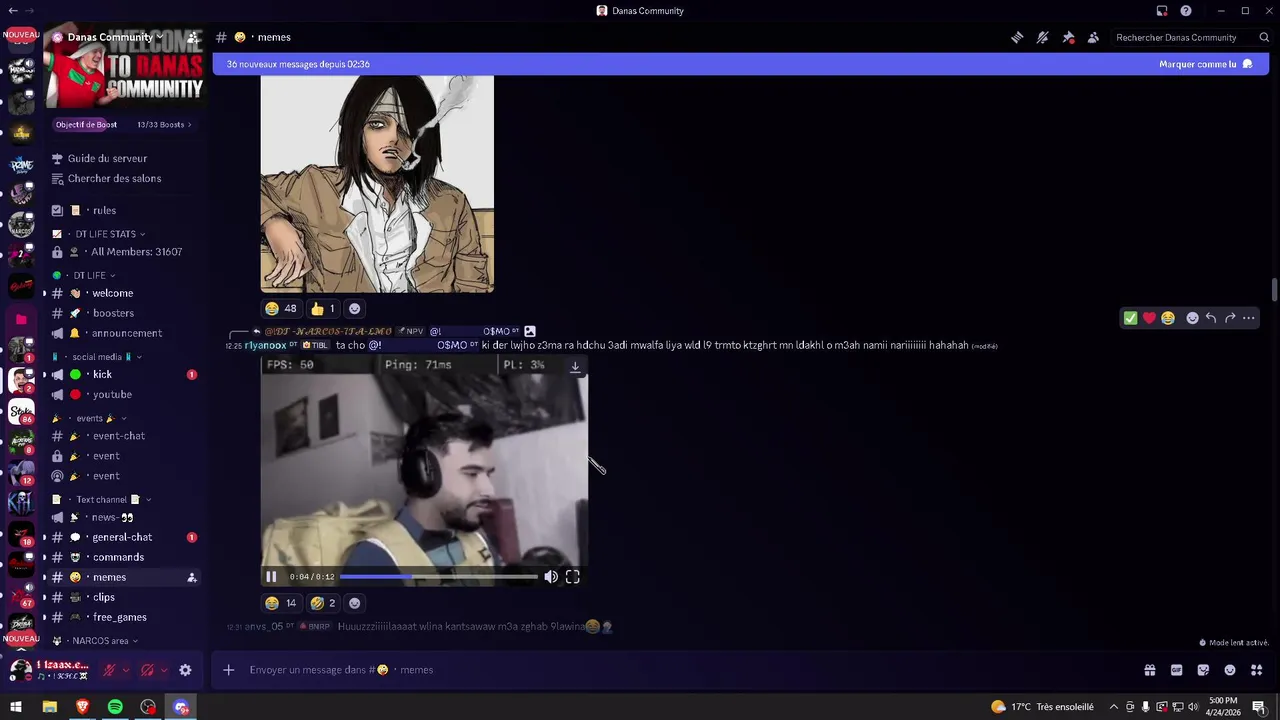Screen dimensions: 1280x720
Task: Expand the Objectif de Boost 13/33 Boosts bar
Action: (x=124, y=125)
